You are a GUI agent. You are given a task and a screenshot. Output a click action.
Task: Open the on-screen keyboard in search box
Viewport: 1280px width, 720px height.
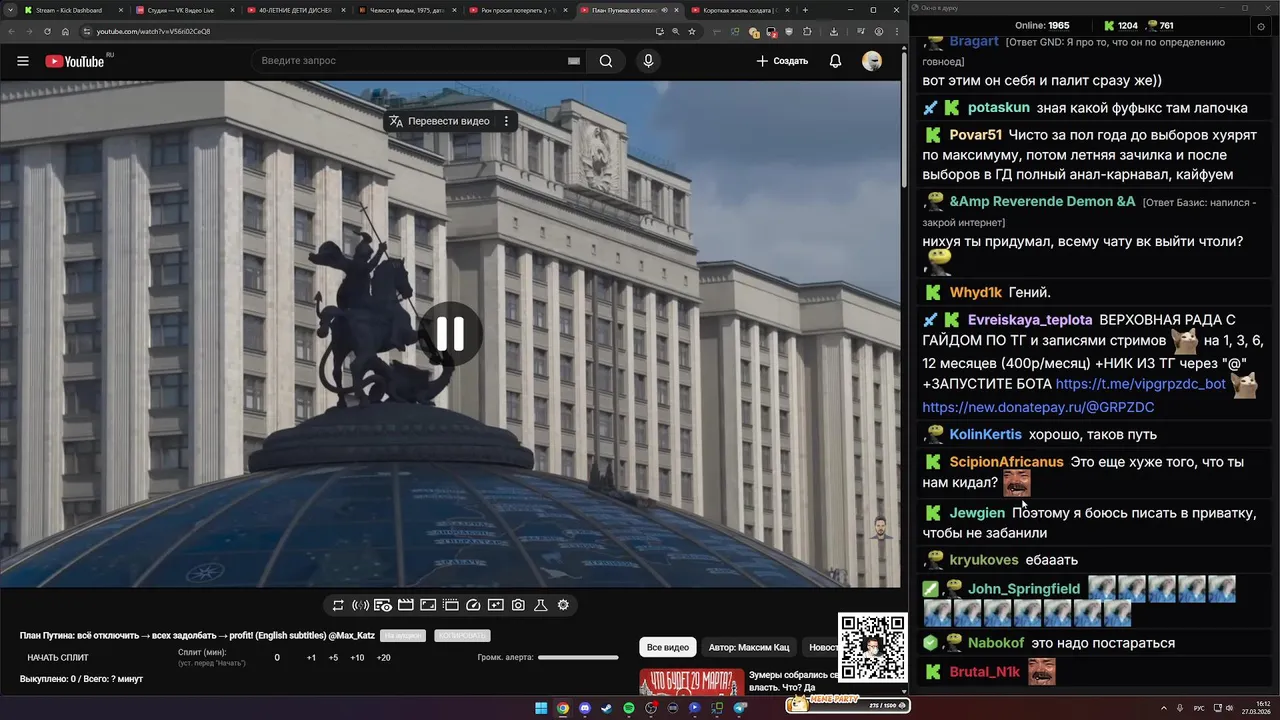click(x=574, y=61)
